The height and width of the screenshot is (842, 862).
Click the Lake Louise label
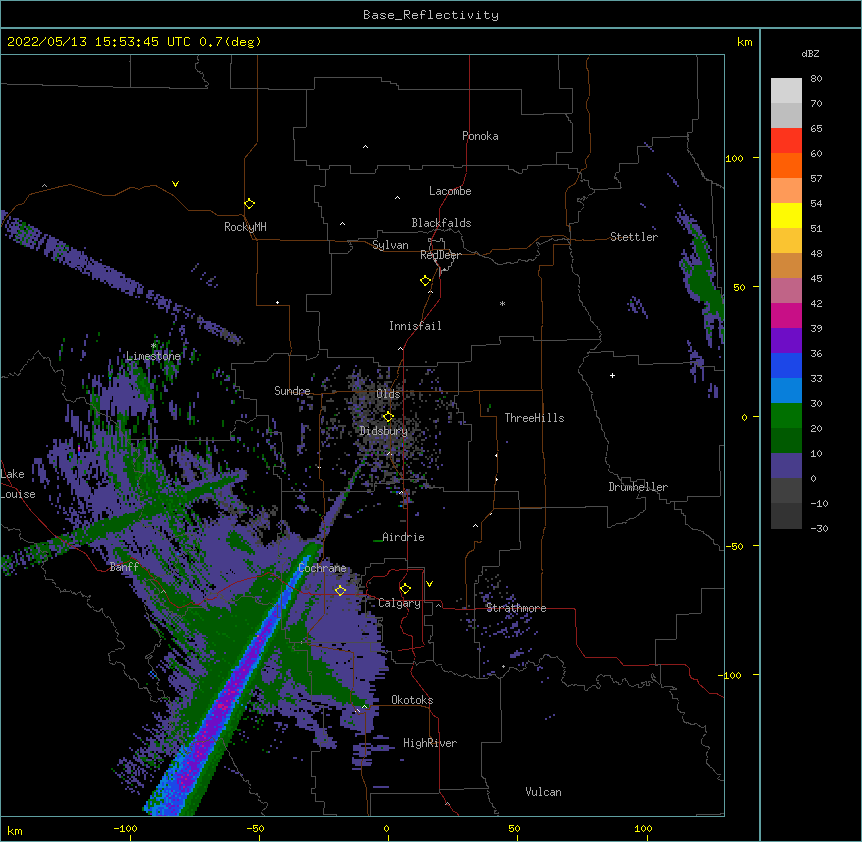(18, 484)
